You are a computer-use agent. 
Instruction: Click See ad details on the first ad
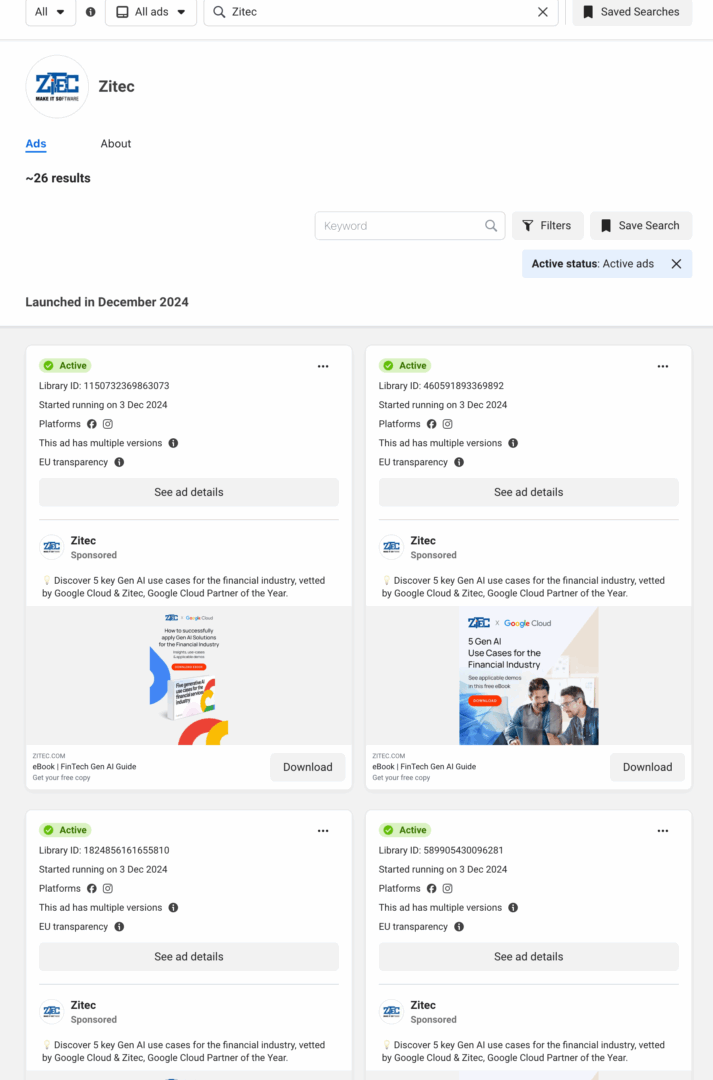click(188, 491)
